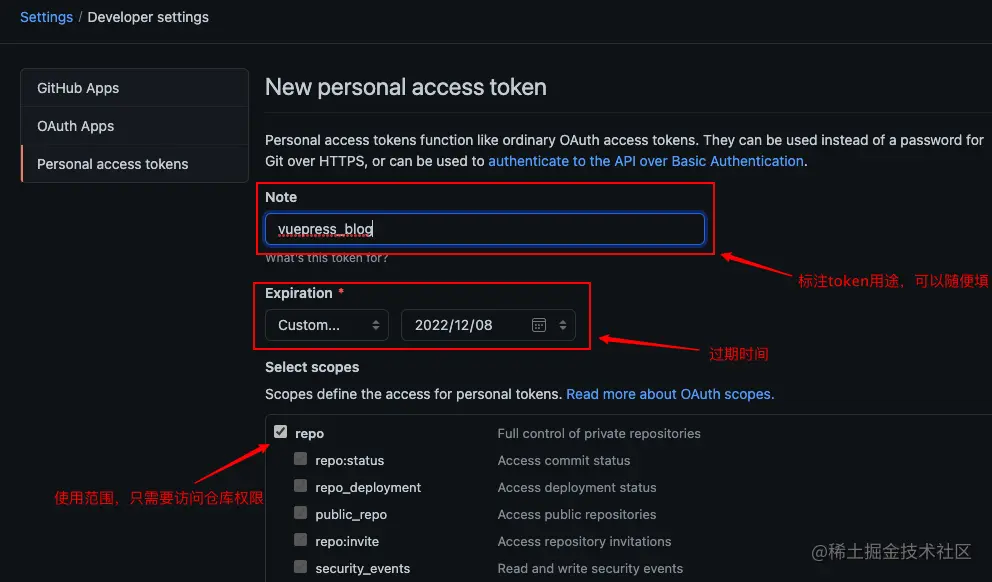This screenshot has height=582, width=992.
Task: Click the date field stepper arrows
Action: click(562, 325)
